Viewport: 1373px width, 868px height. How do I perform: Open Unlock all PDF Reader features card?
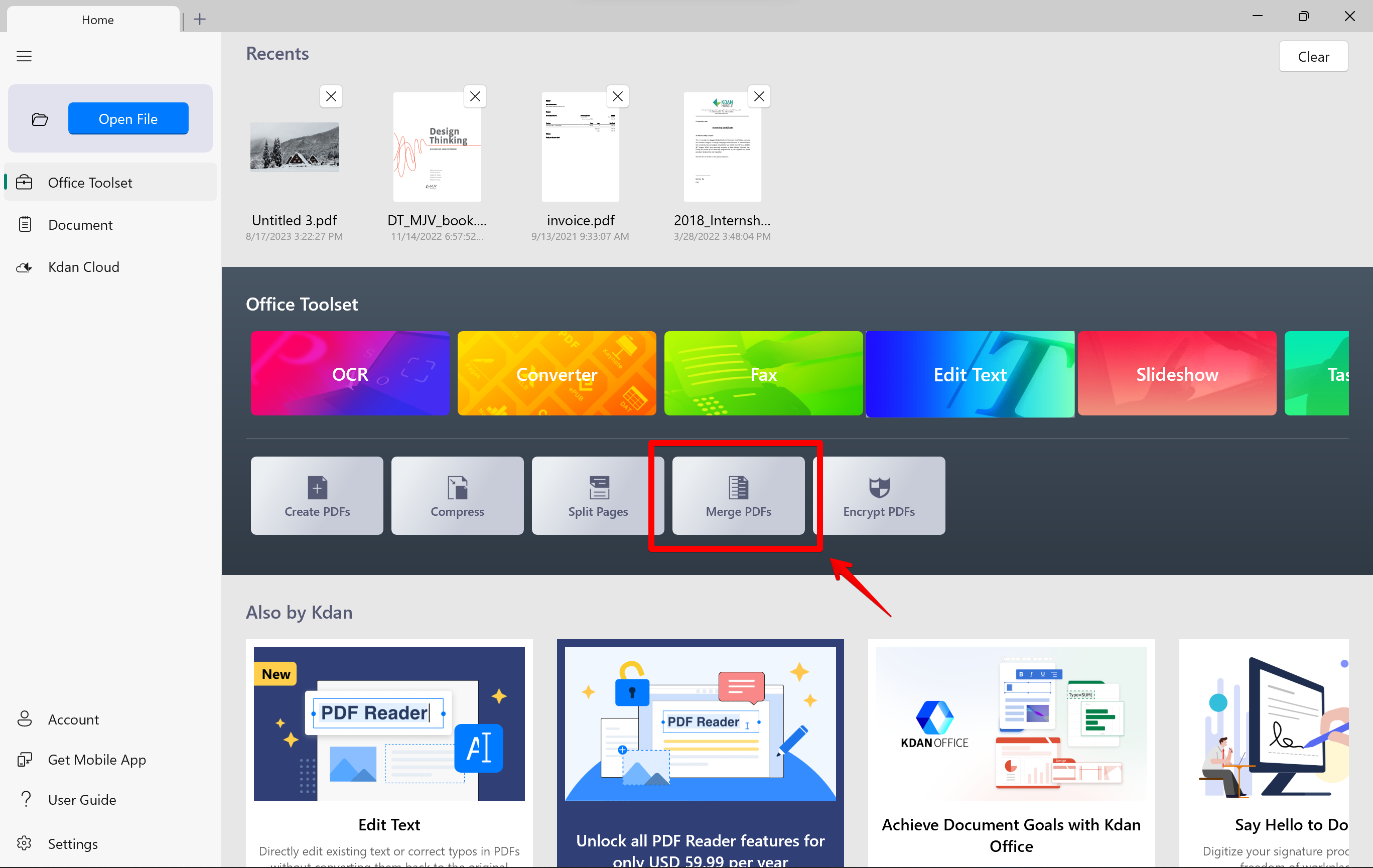coord(700,754)
